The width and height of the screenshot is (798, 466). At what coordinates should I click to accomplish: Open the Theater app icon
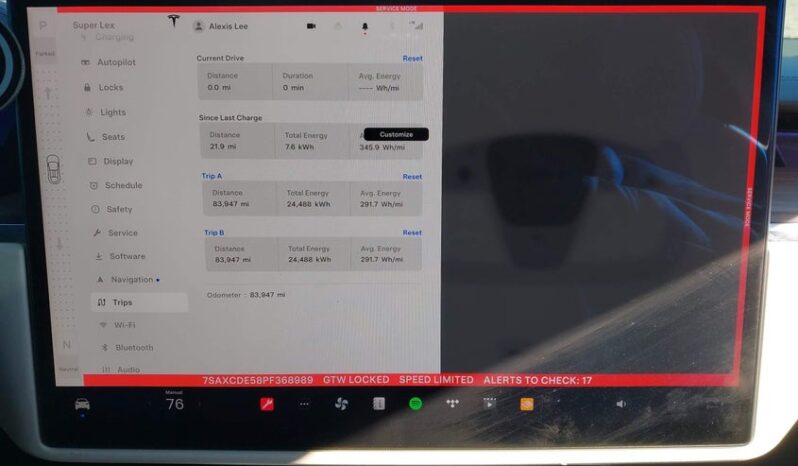[x=489, y=404]
